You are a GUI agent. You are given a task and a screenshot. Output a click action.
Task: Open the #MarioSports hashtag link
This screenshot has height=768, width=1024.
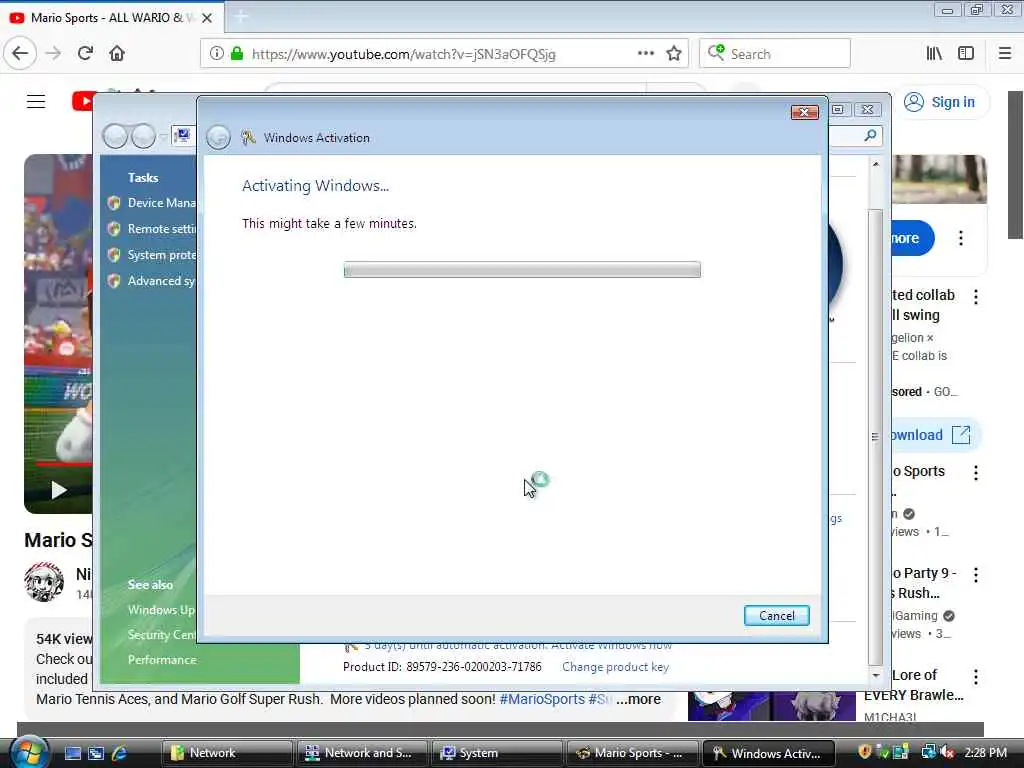(542, 699)
